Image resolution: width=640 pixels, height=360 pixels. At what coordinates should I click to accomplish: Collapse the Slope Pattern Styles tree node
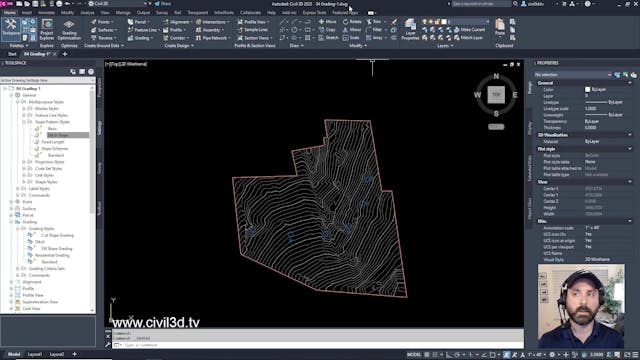(x=24, y=122)
